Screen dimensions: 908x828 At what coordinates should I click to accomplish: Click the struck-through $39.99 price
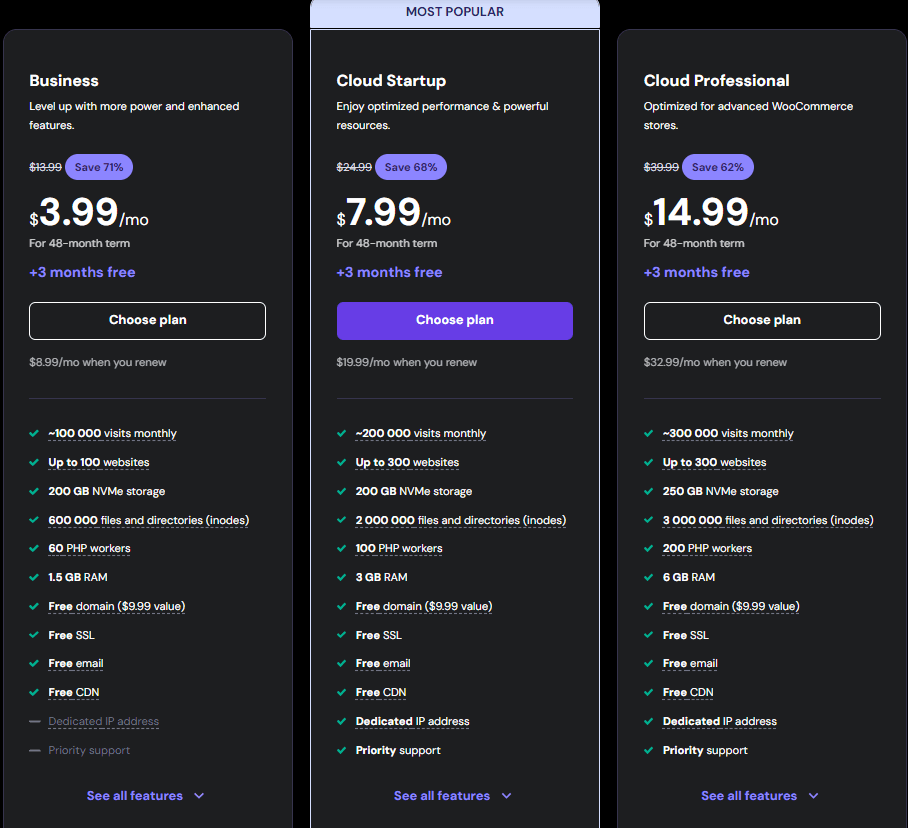coord(661,167)
